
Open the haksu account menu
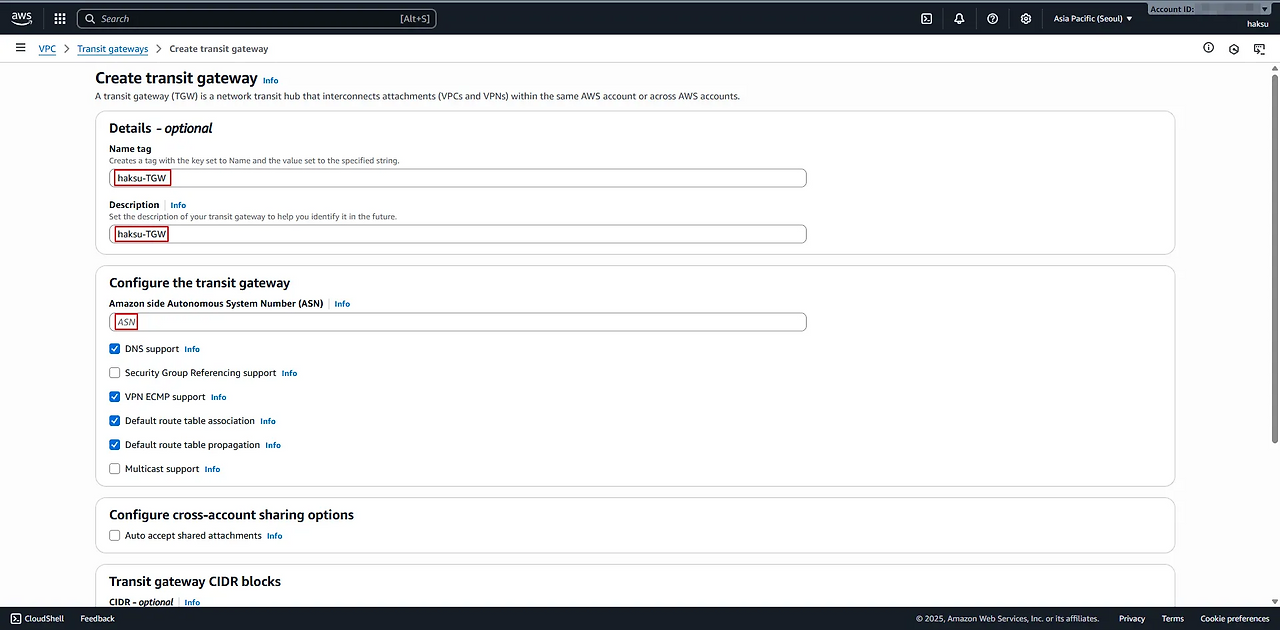click(x=1257, y=24)
